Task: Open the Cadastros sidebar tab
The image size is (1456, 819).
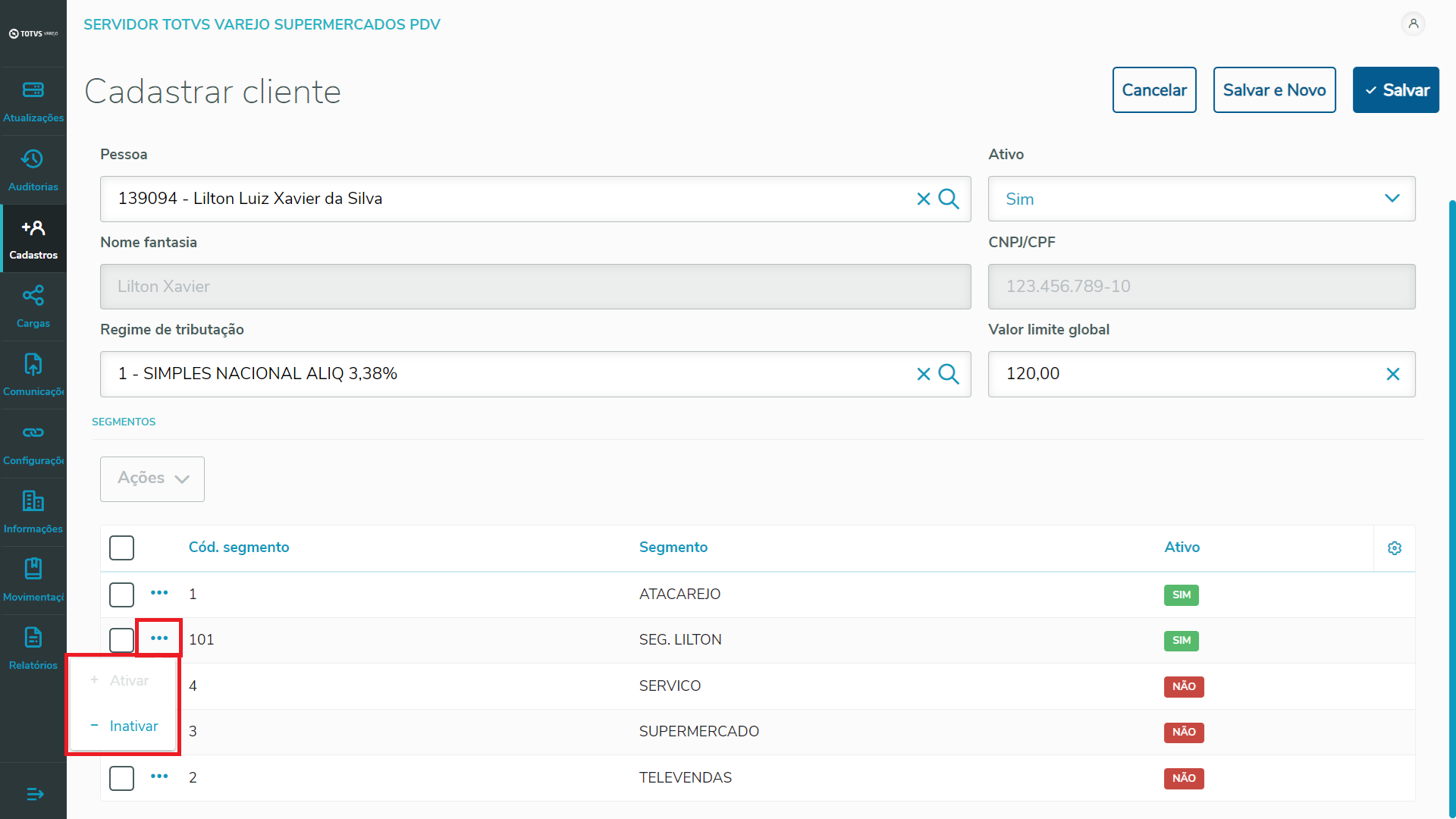Action: pos(33,238)
